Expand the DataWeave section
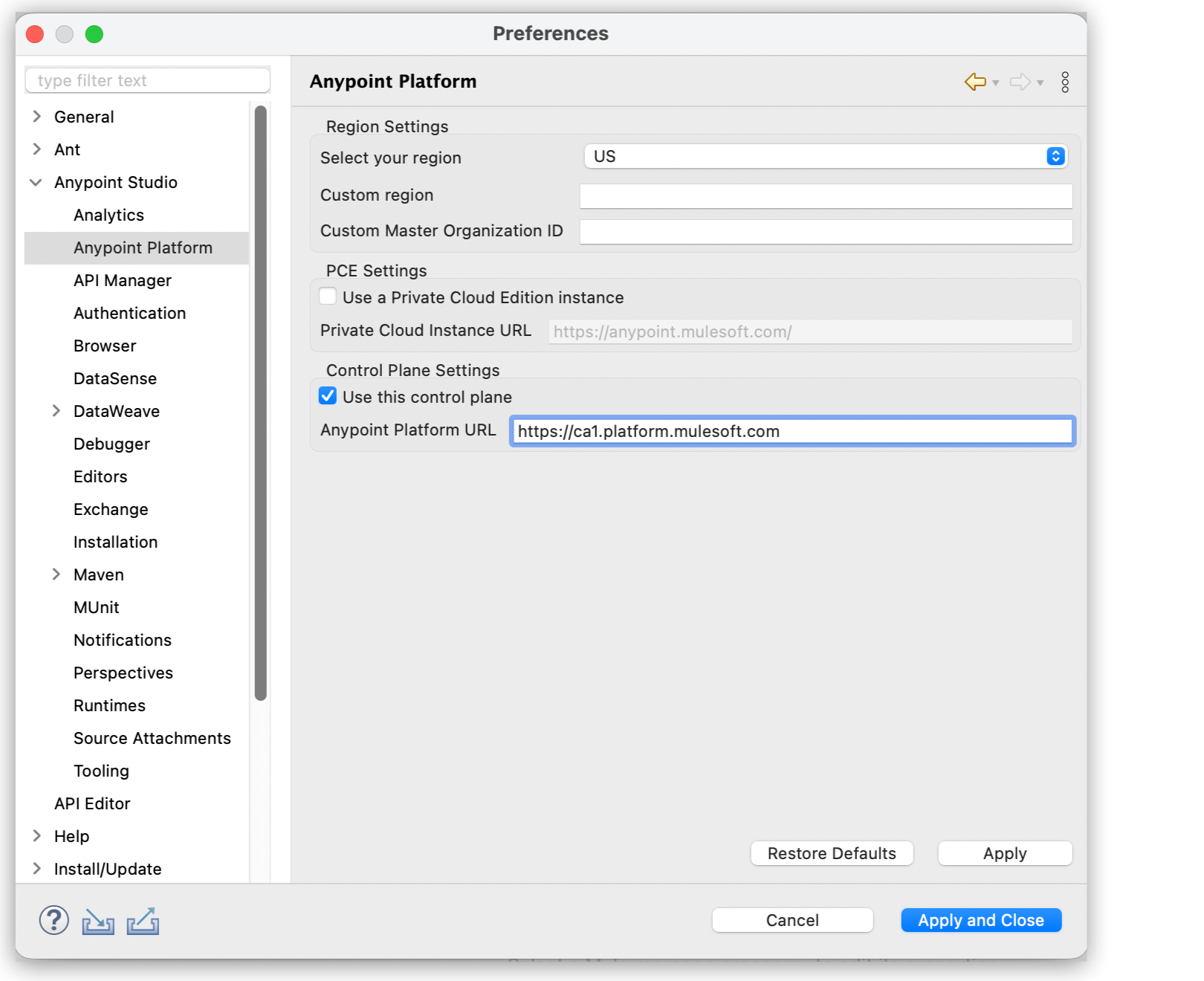Image resolution: width=1204 pixels, height=981 pixels. click(x=57, y=410)
